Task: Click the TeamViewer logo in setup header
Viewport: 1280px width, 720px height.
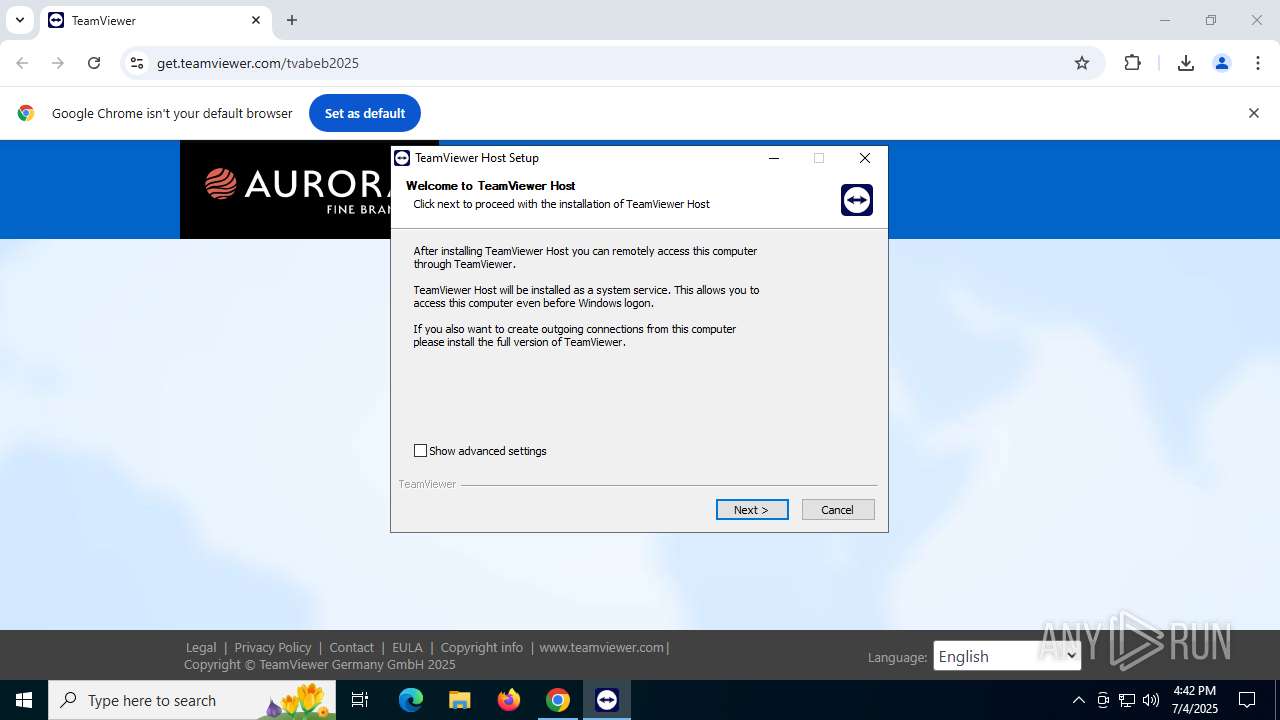Action: 857,200
